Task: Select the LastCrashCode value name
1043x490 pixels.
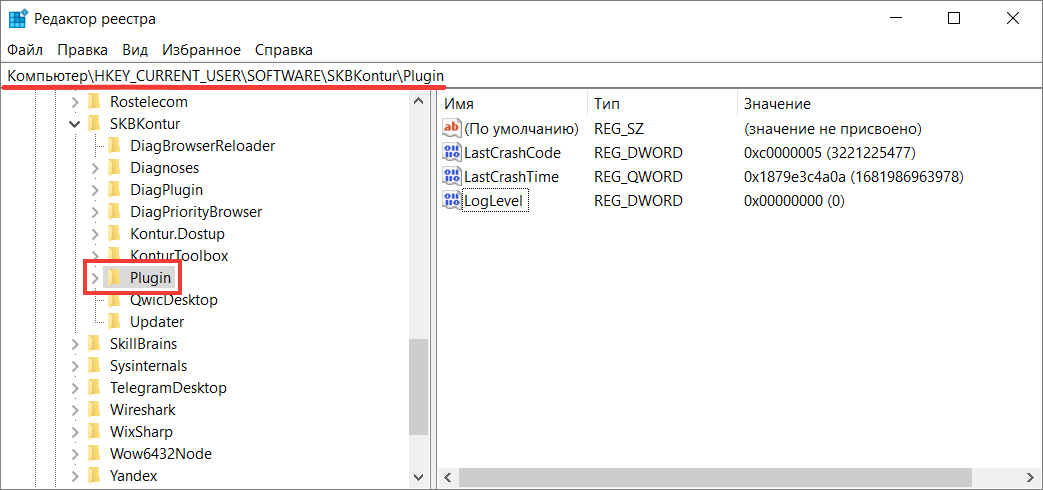Action: point(512,153)
